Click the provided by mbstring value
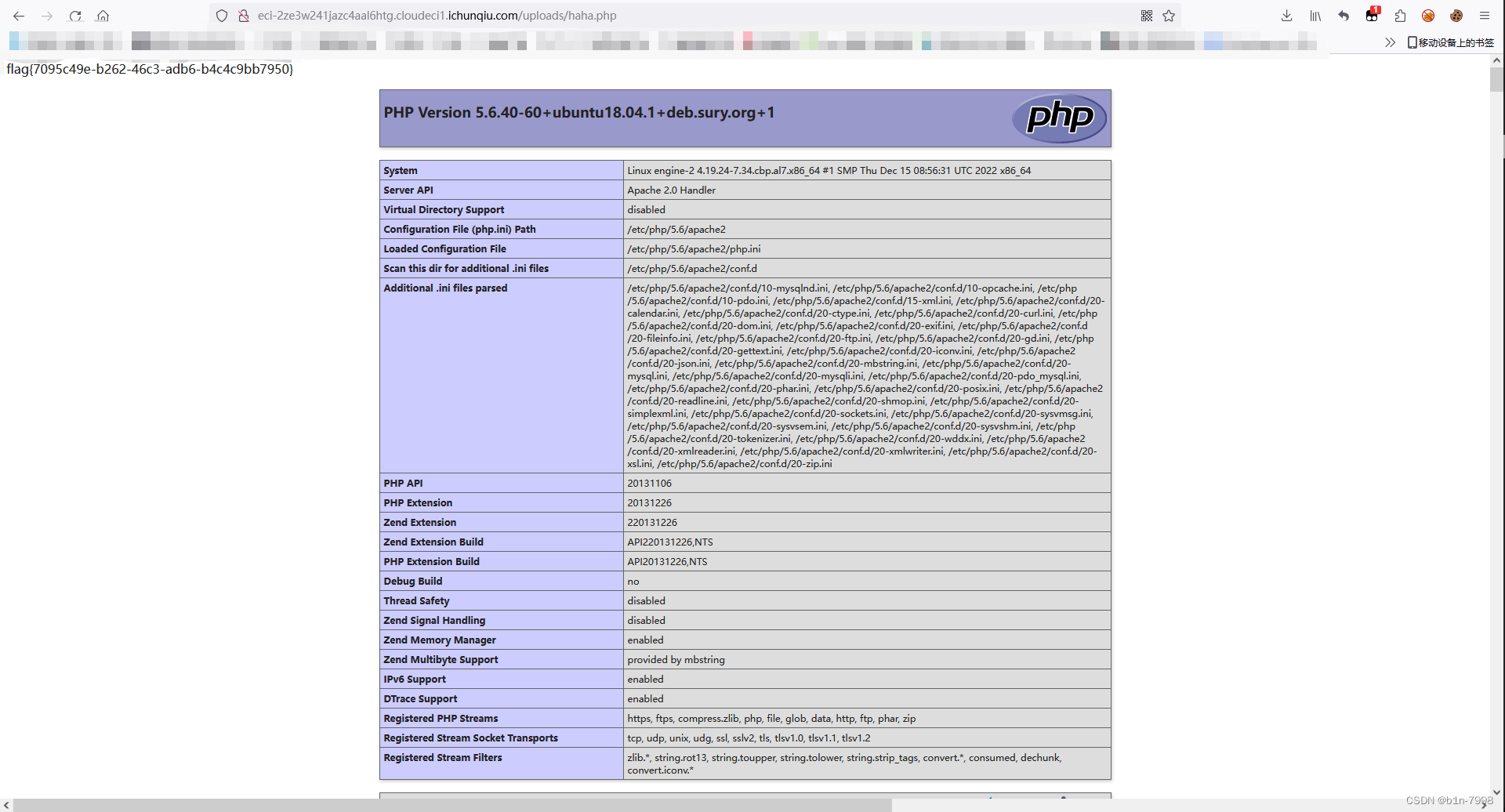Viewport: 1505px width, 812px height. pyautogui.click(x=676, y=660)
